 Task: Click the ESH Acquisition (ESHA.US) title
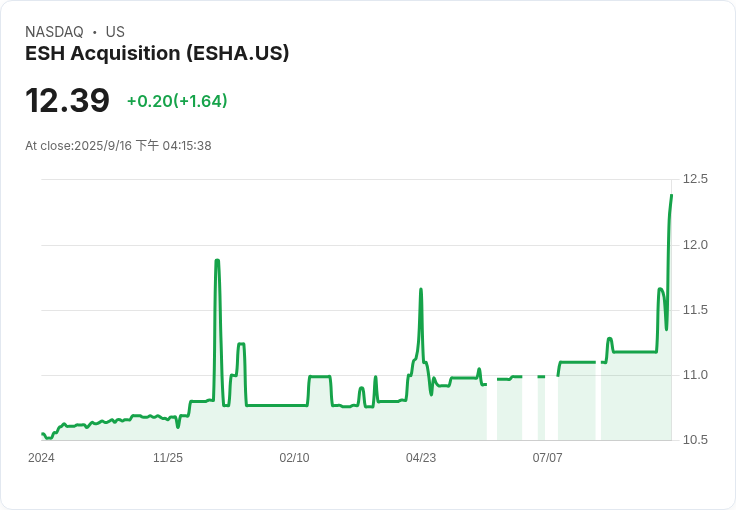[157, 54]
